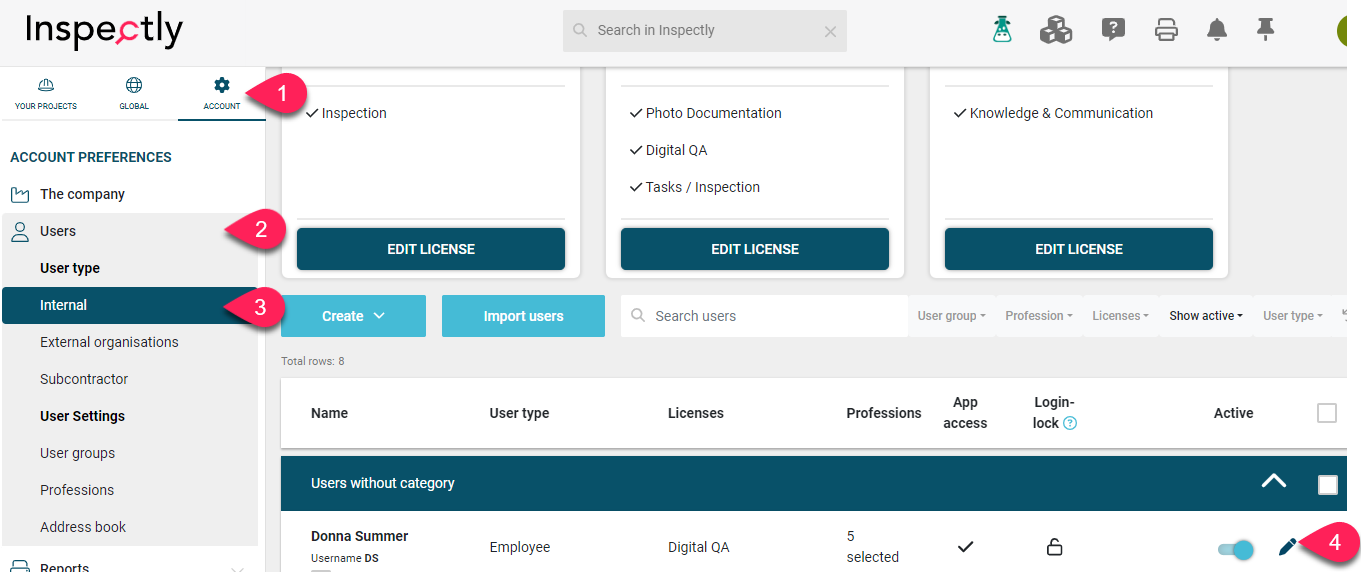Open the Create dropdown button

tap(353, 316)
